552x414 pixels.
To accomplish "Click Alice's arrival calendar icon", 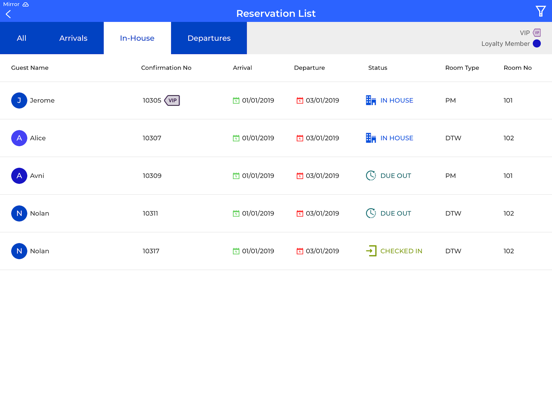I will click(236, 138).
